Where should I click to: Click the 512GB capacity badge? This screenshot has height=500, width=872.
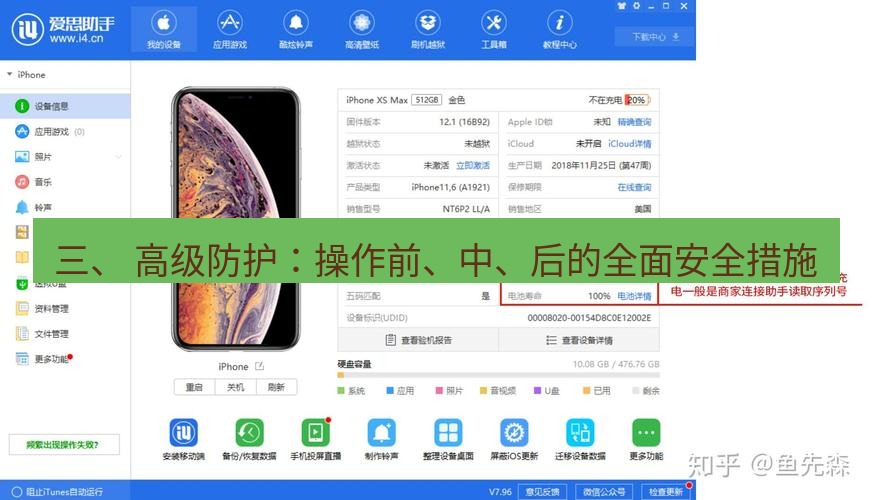click(x=427, y=100)
